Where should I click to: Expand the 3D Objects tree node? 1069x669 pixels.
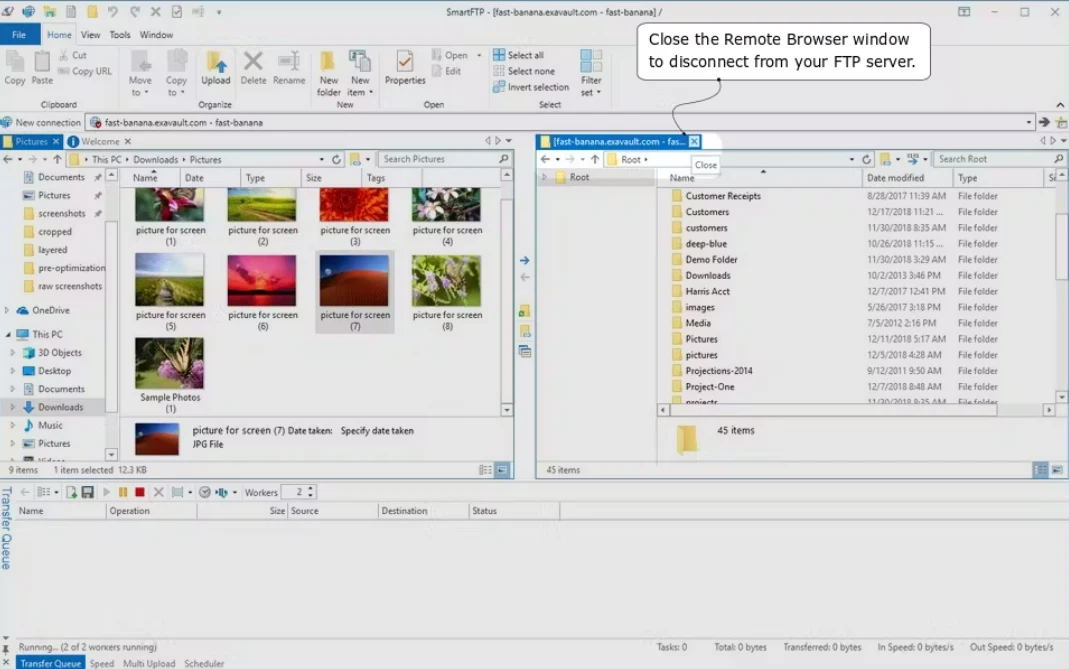click(12, 353)
